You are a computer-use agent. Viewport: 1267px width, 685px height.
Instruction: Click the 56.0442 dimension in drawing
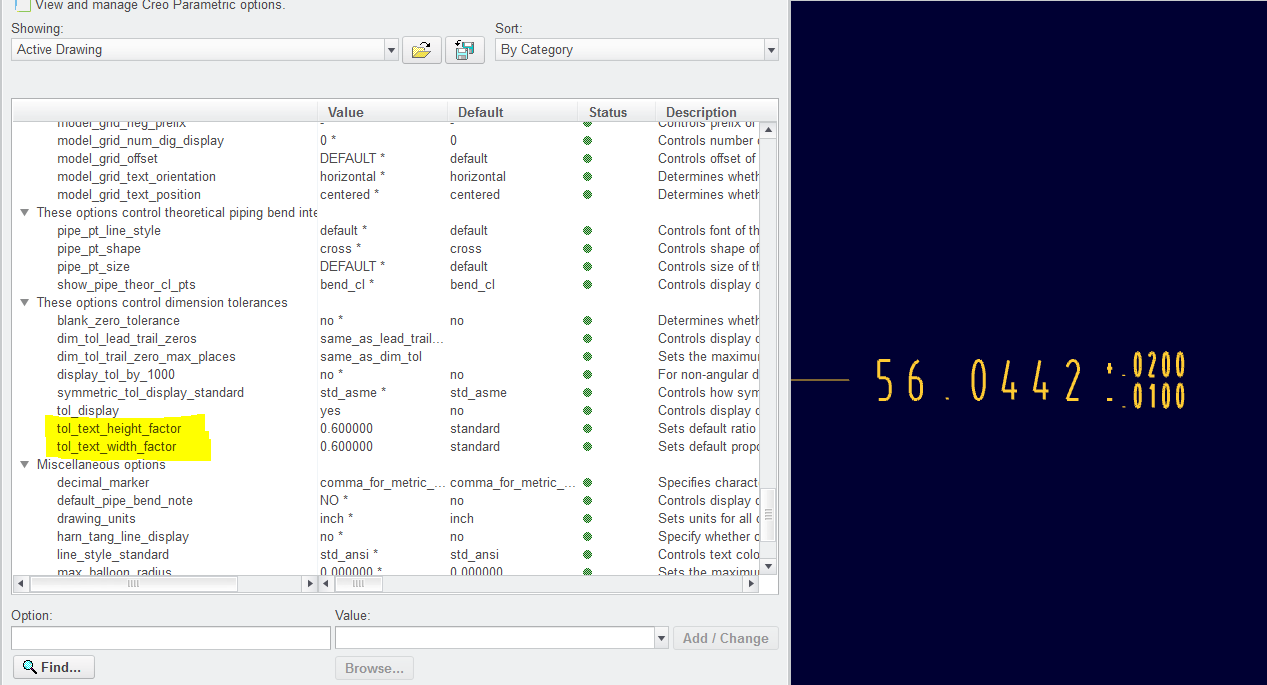pos(978,380)
